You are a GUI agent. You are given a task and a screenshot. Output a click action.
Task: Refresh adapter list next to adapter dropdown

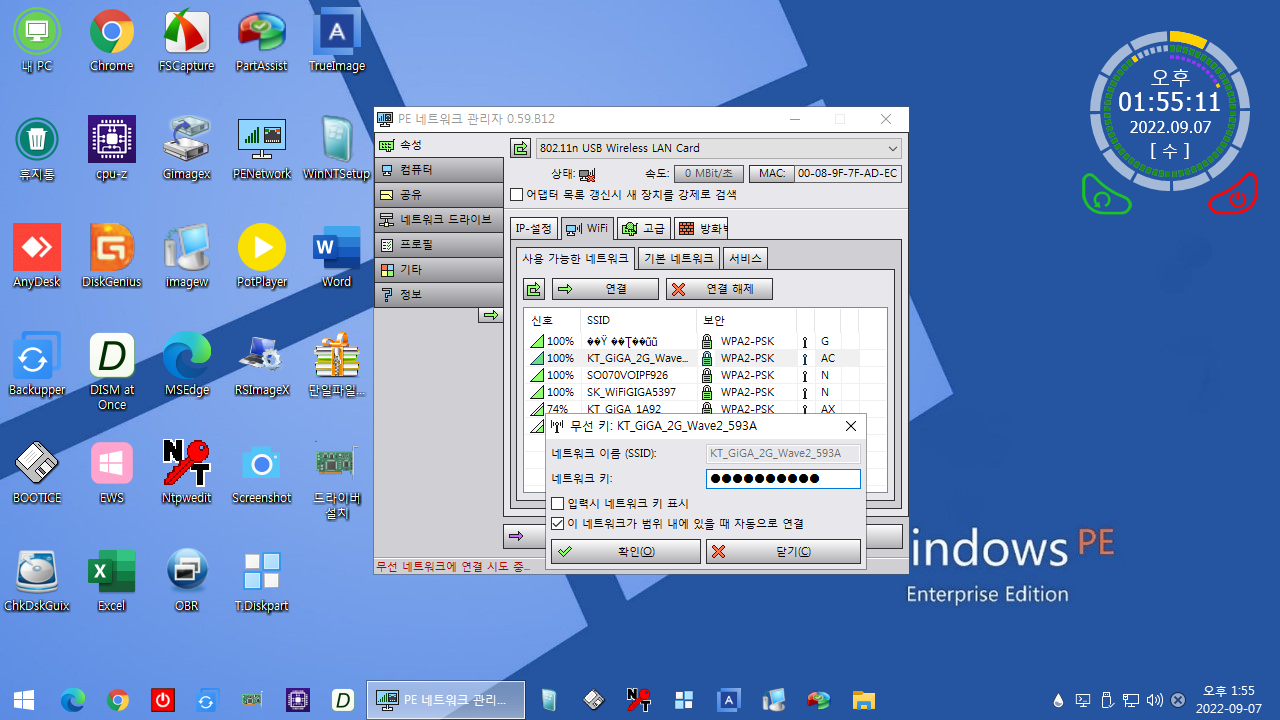(520, 148)
